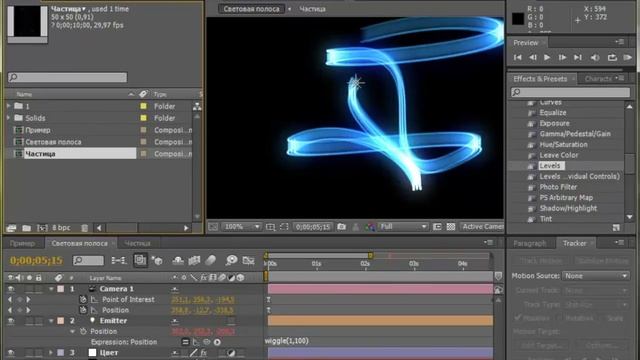This screenshot has width=640, height=360.
Task: Collapse the Camera 1 layer properties
Action: [51, 289]
